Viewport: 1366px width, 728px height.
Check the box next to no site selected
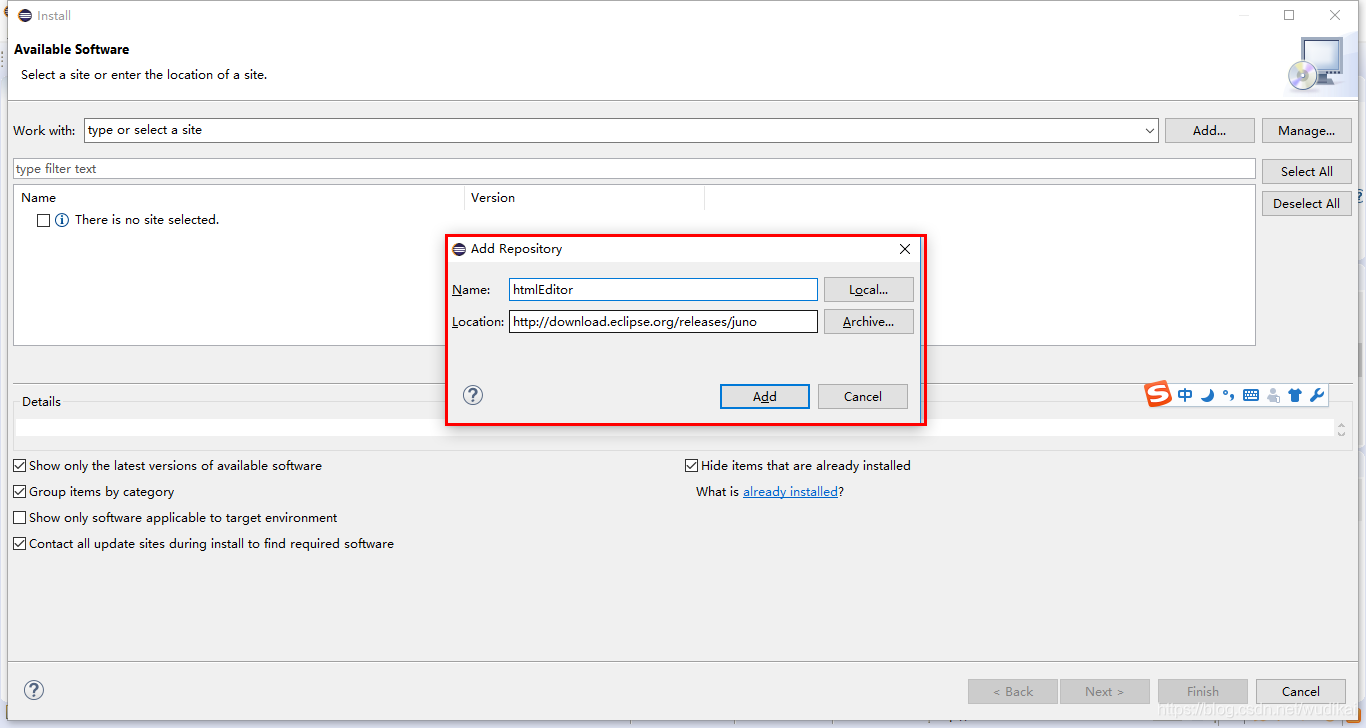[43, 220]
